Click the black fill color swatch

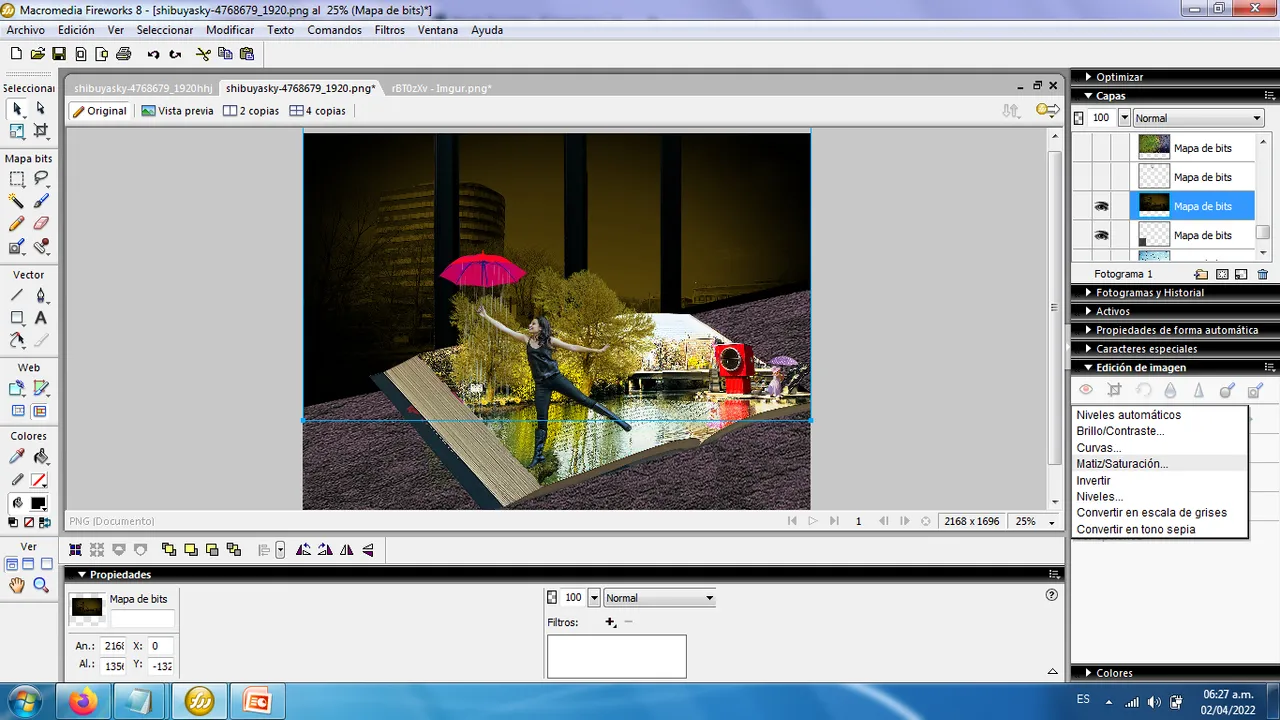coord(39,503)
